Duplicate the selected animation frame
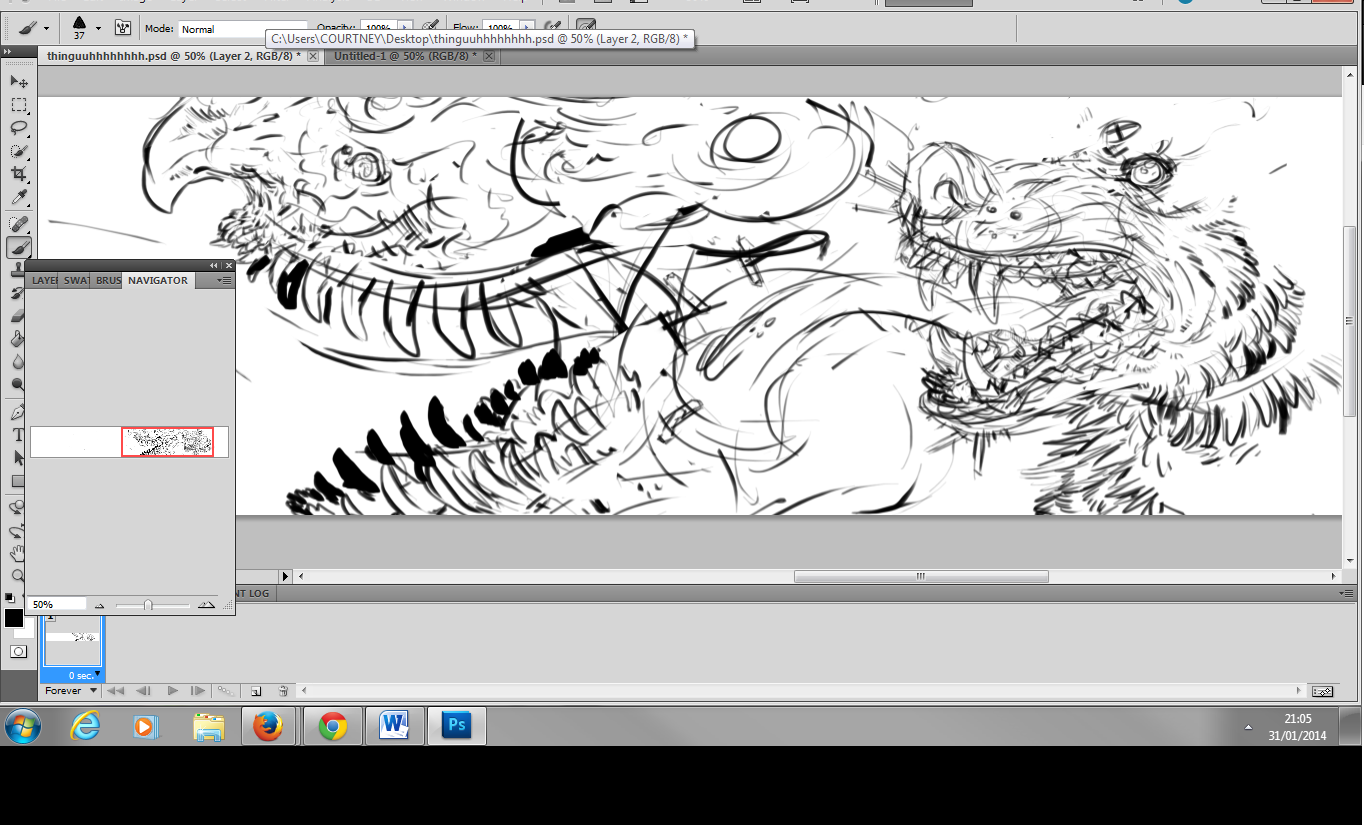Screen dimensions: 1364x825 click(x=256, y=691)
